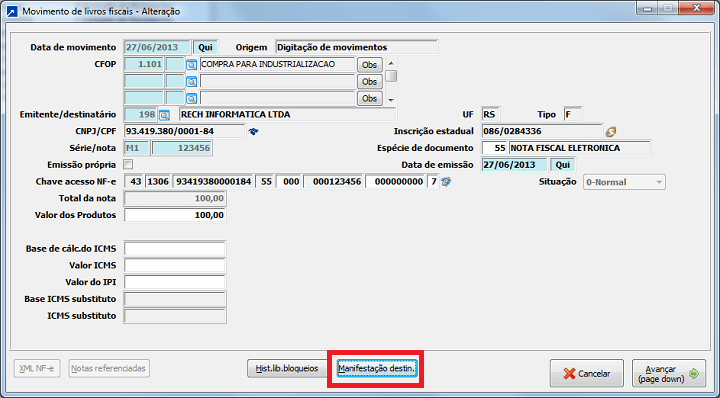Image resolution: width=720 pixels, height=398 pixels.
Task: Click the CFOP list scroll down arrow
Action: pyautogui.click(x=391, y=100)
